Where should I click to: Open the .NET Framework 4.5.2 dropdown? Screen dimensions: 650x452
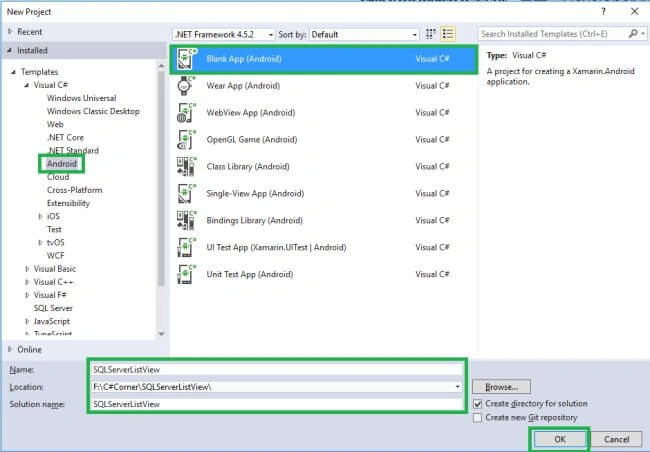coord(224,34)
